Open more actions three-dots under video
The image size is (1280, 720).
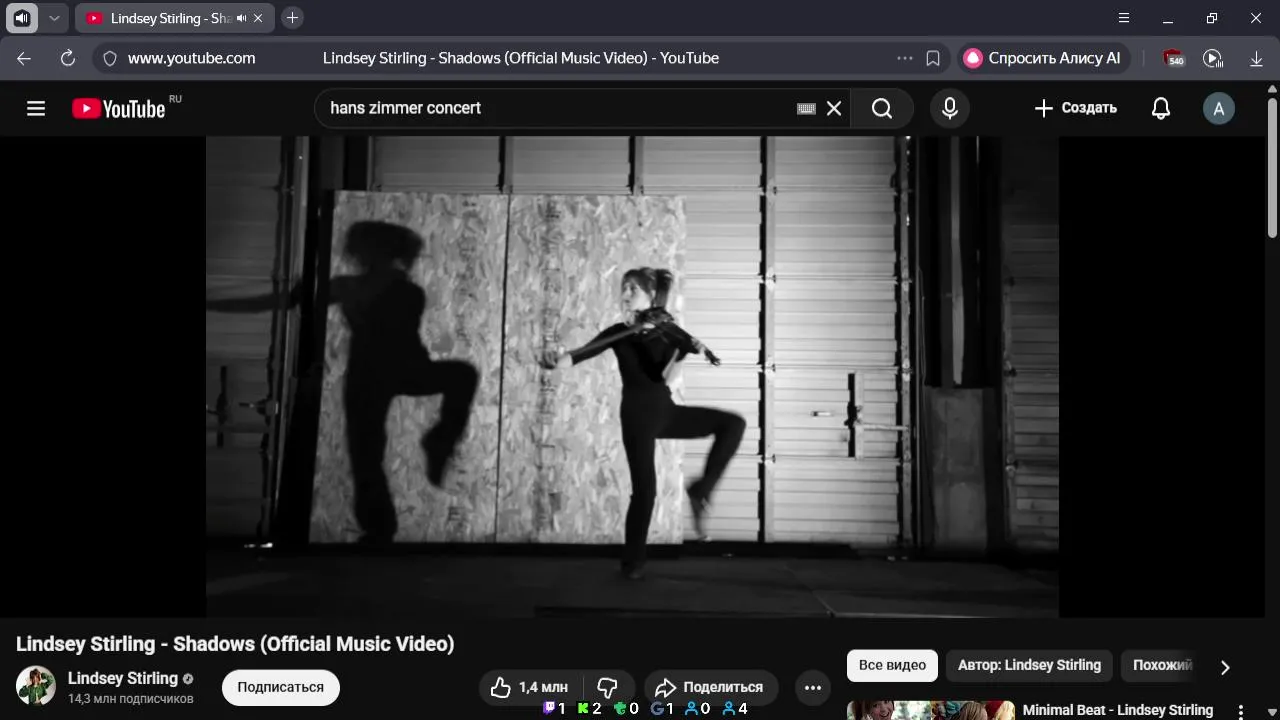(x=813, y=687)
